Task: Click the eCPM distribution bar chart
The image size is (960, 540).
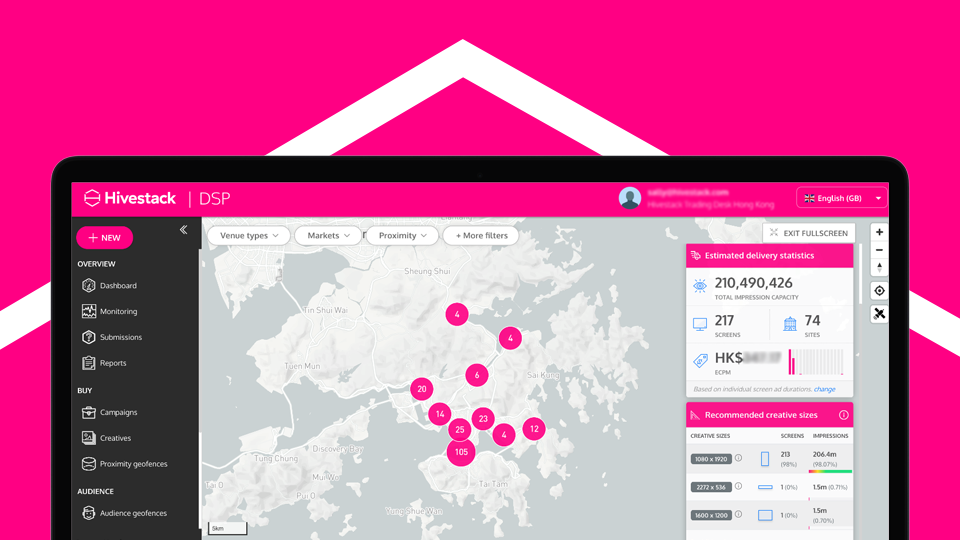Action: [x=816, y=361]
